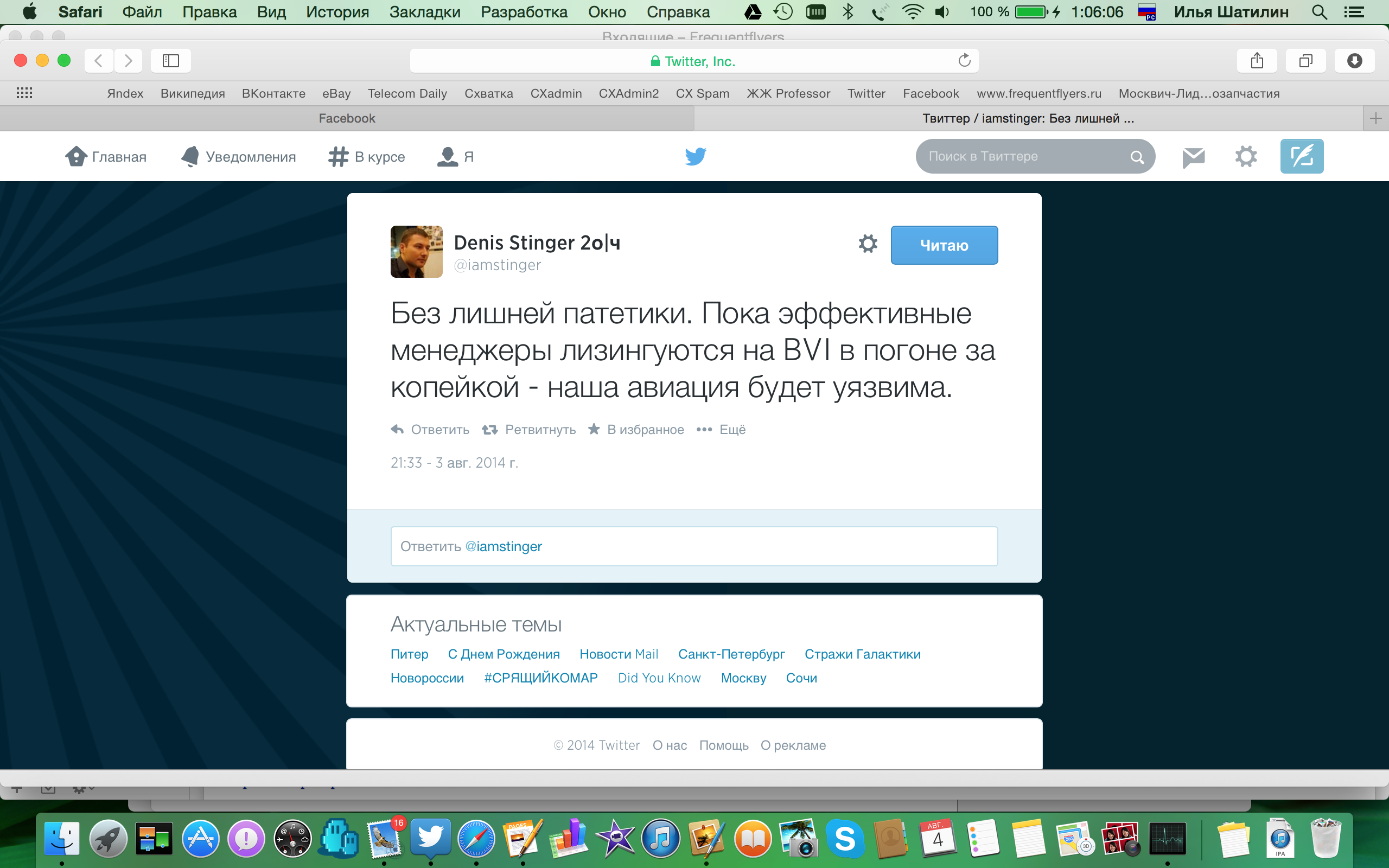Open Spotlight search in menu bar
This screenshot has width=1389, height=868.
[1320, 11]
